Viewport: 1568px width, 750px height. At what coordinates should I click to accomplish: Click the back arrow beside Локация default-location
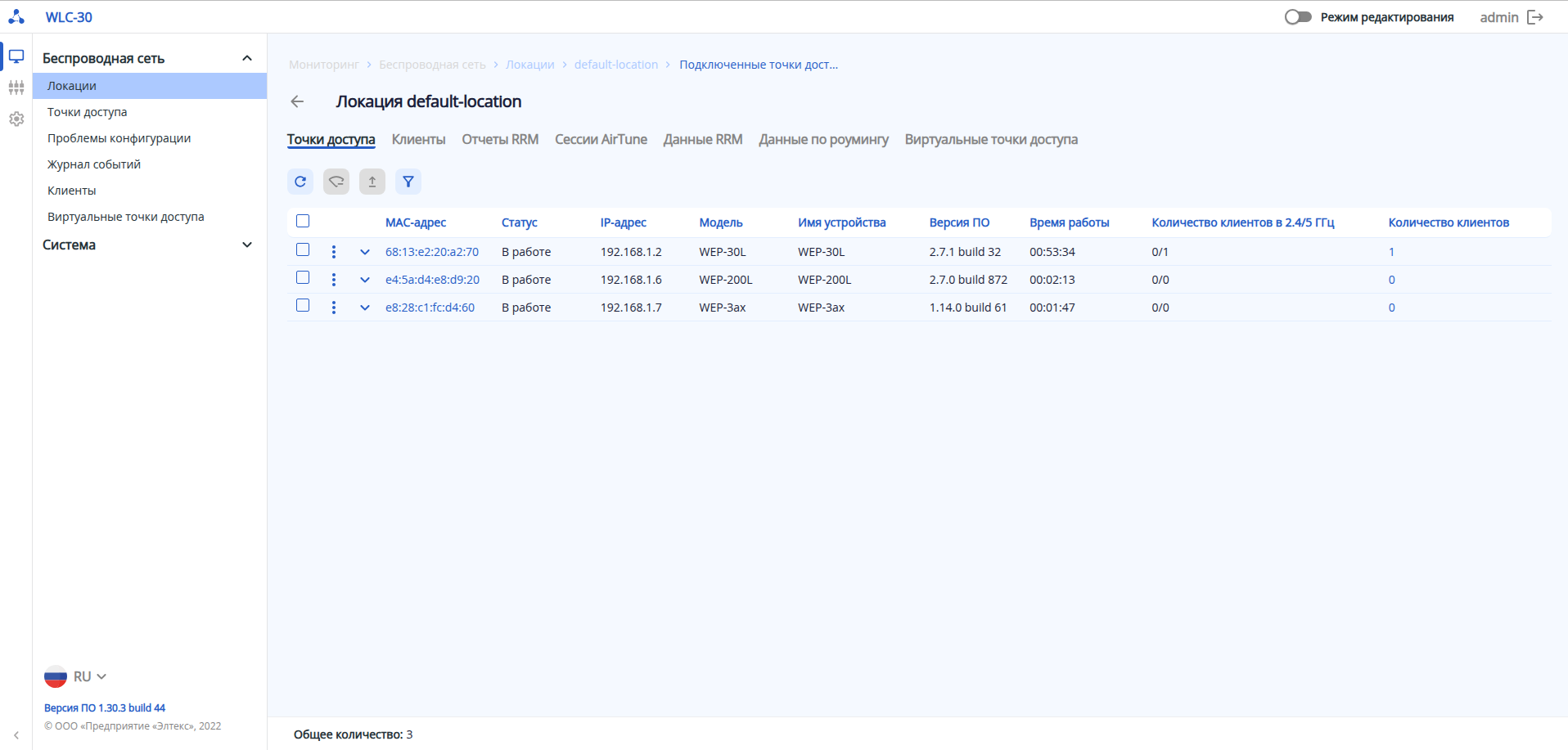(297, 101)
